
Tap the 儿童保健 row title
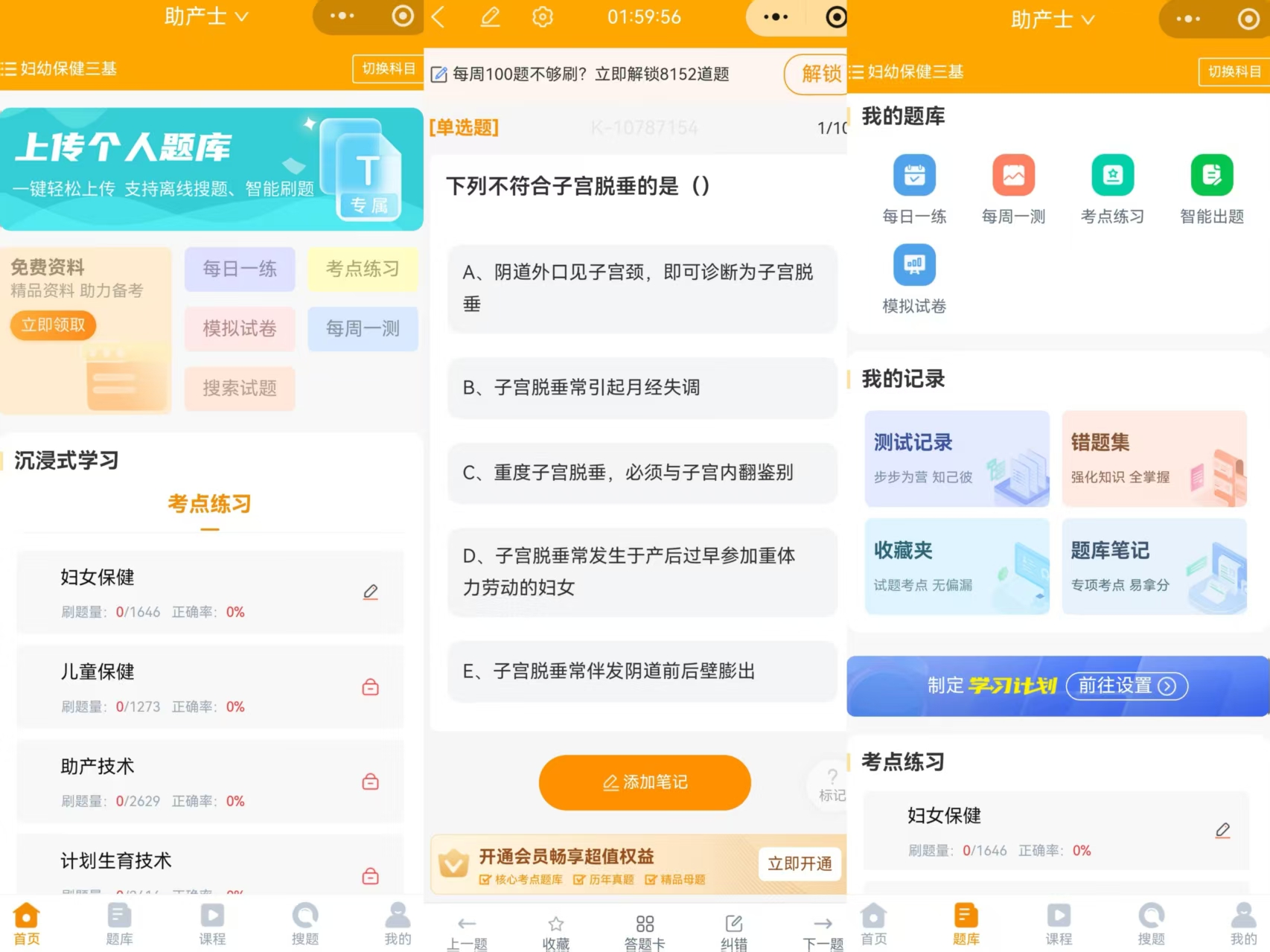tap(98, 671)
